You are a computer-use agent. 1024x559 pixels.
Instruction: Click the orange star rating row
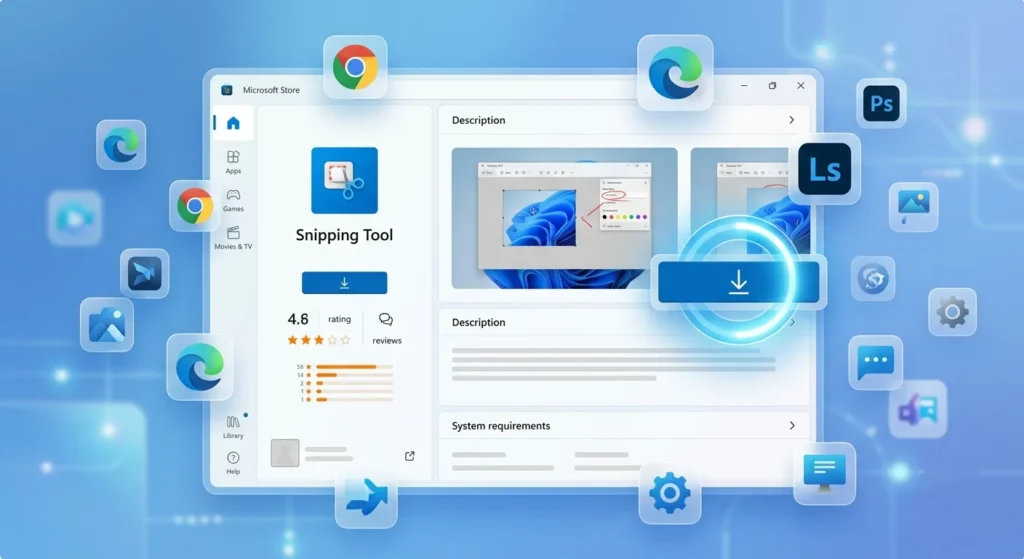319,340
